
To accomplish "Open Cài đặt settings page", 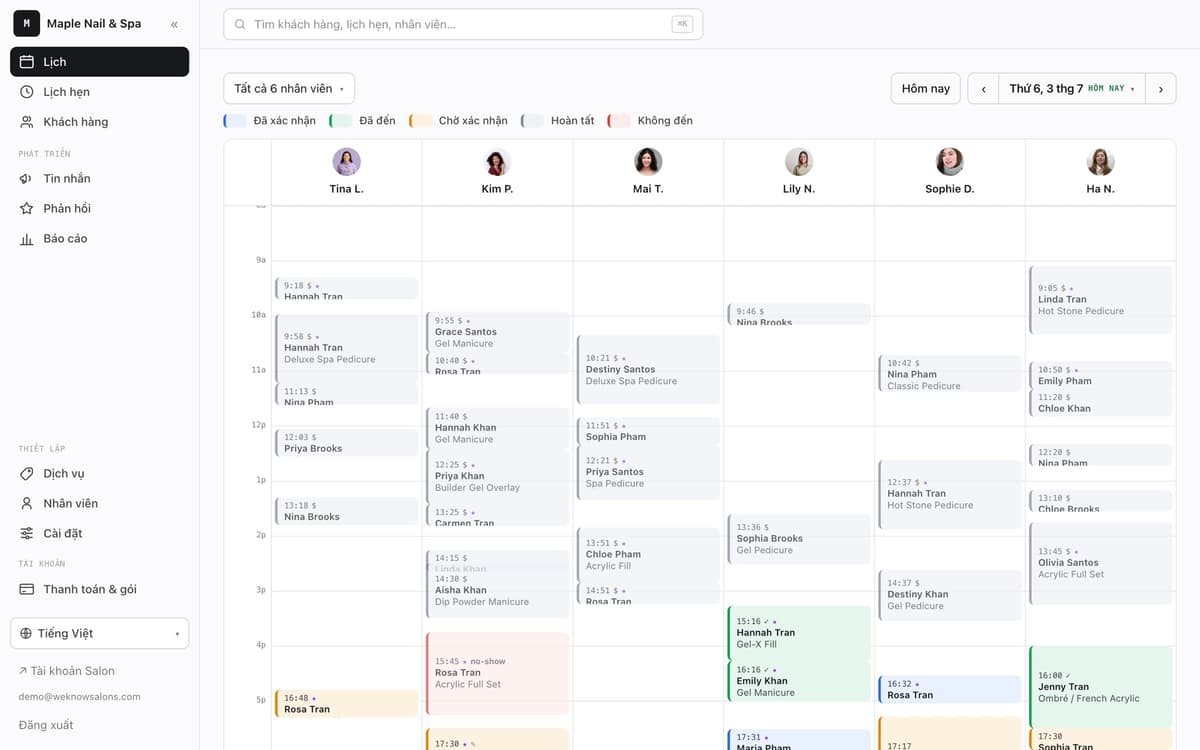I will pyautogui.click(x=99, y=534).
